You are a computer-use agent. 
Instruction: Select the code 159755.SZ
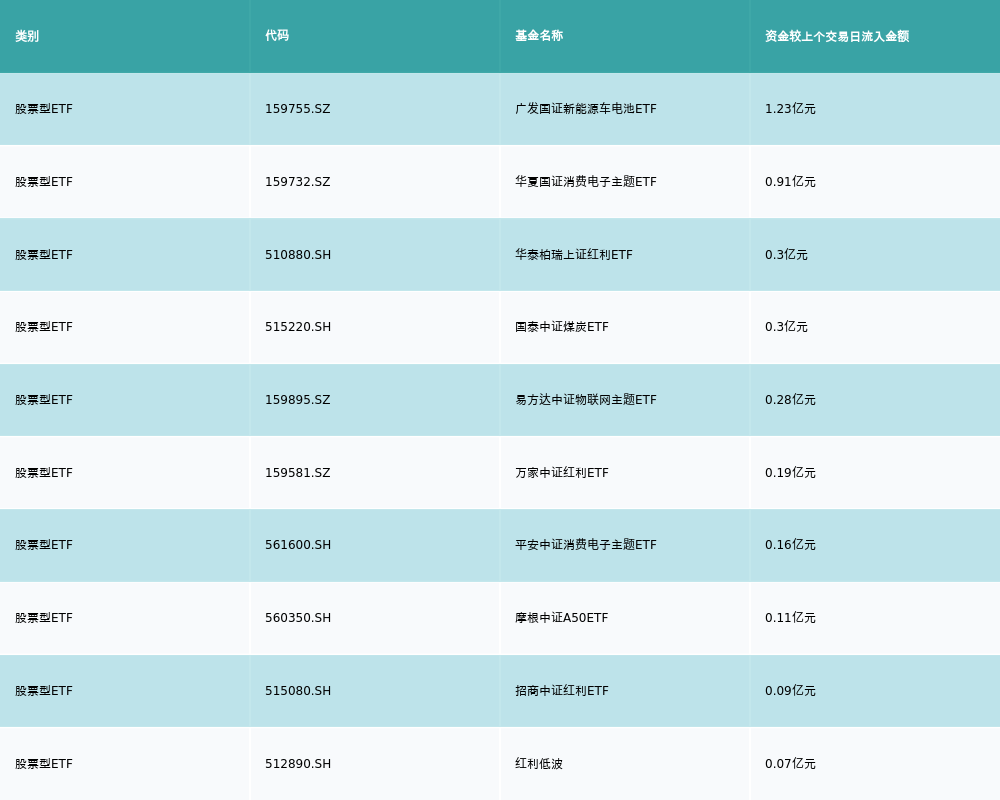(298, 109)
